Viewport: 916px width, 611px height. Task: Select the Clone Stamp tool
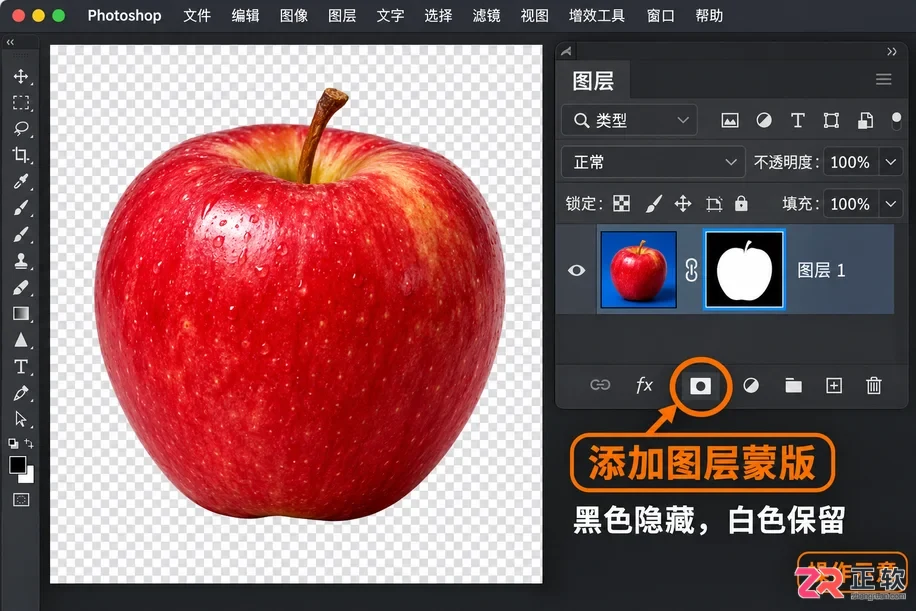point(21,261)
